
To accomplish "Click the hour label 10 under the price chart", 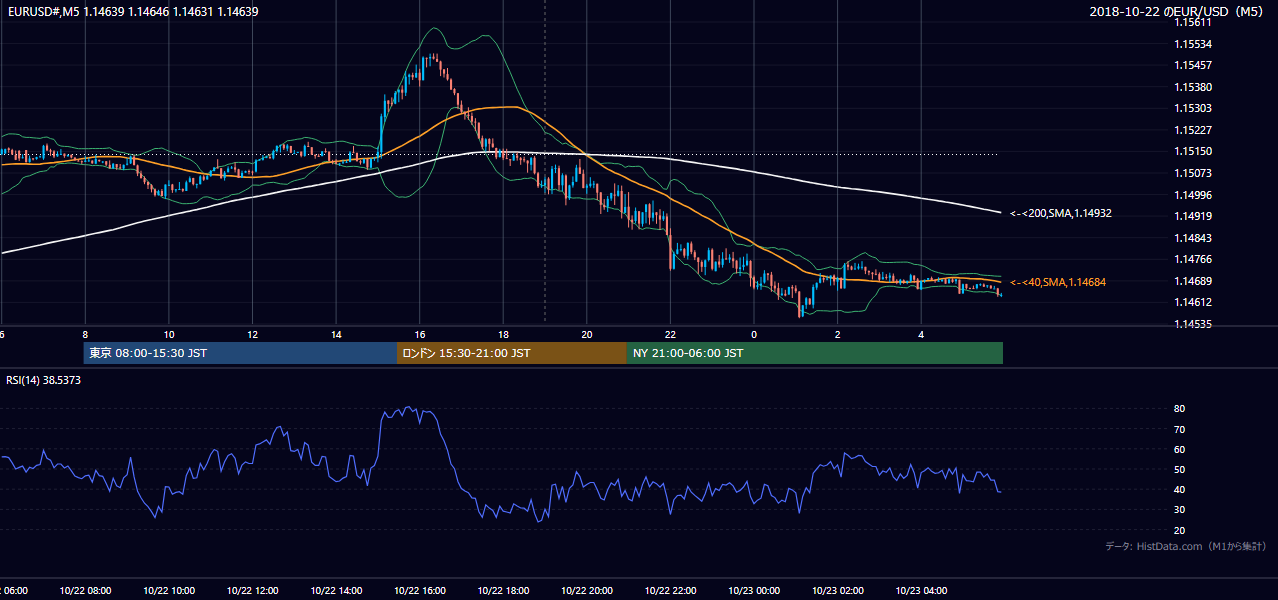I will click(169, 334).
